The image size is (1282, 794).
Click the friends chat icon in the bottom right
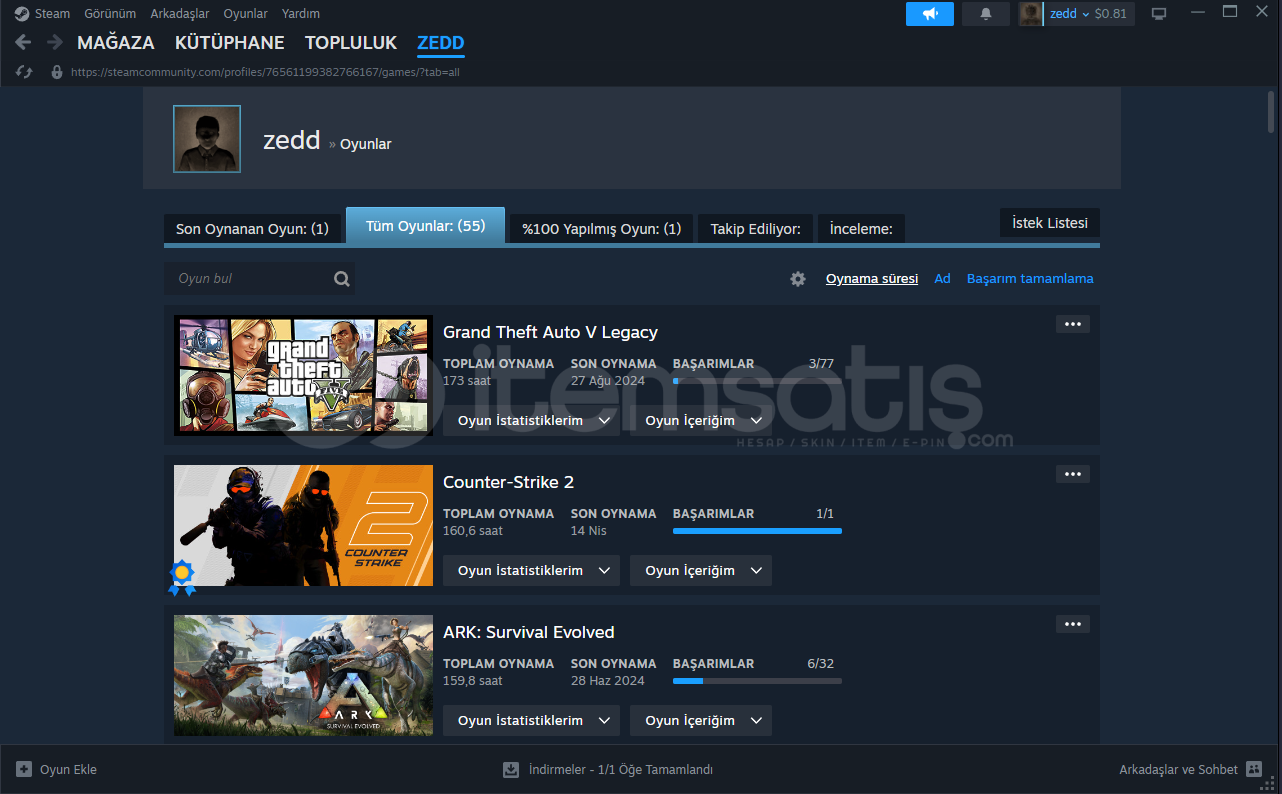tap(1255, 770)
